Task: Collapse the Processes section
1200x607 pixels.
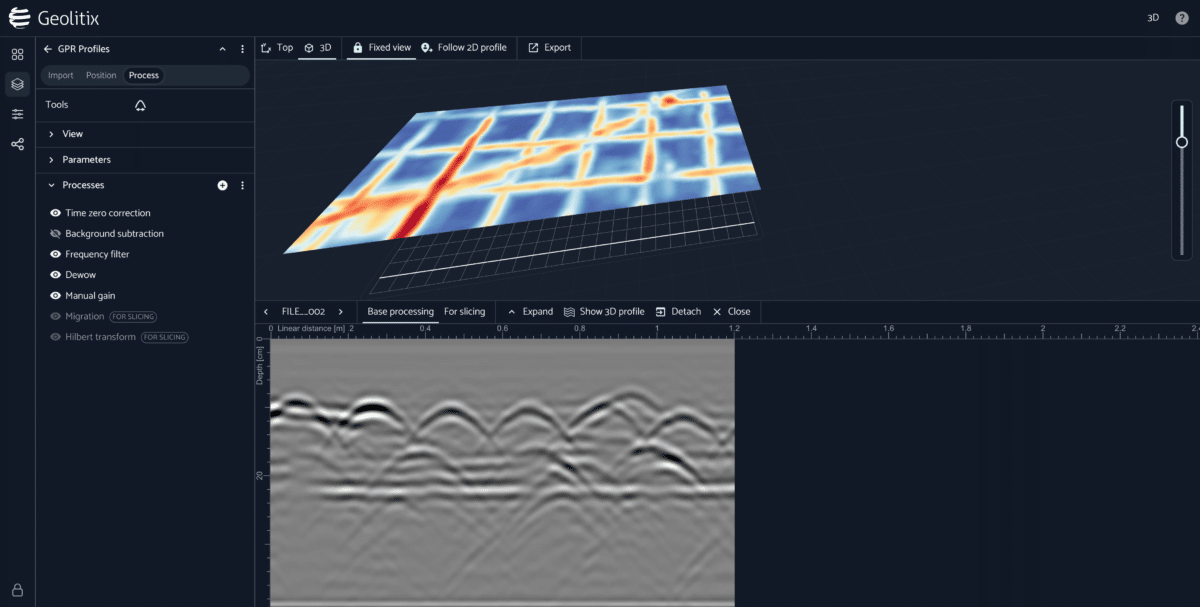Action: point(51,185)
